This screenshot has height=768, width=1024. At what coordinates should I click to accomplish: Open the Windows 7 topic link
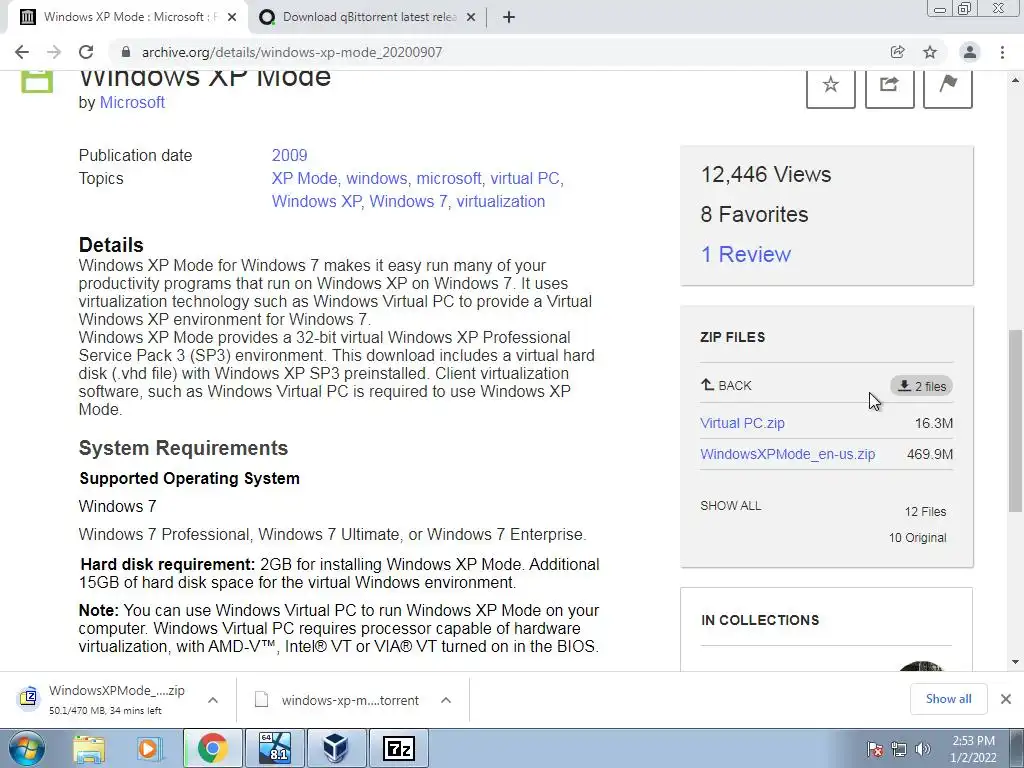(408, 201)
